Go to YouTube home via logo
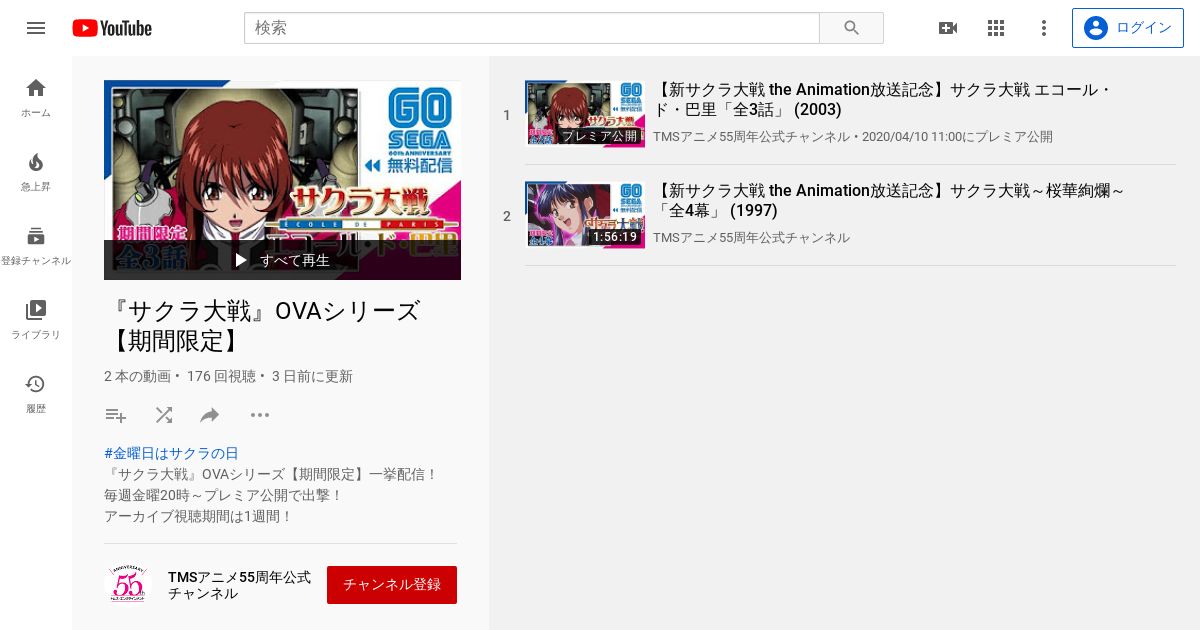This screenshot has width=1200, height=630. (x=112, y=28)
